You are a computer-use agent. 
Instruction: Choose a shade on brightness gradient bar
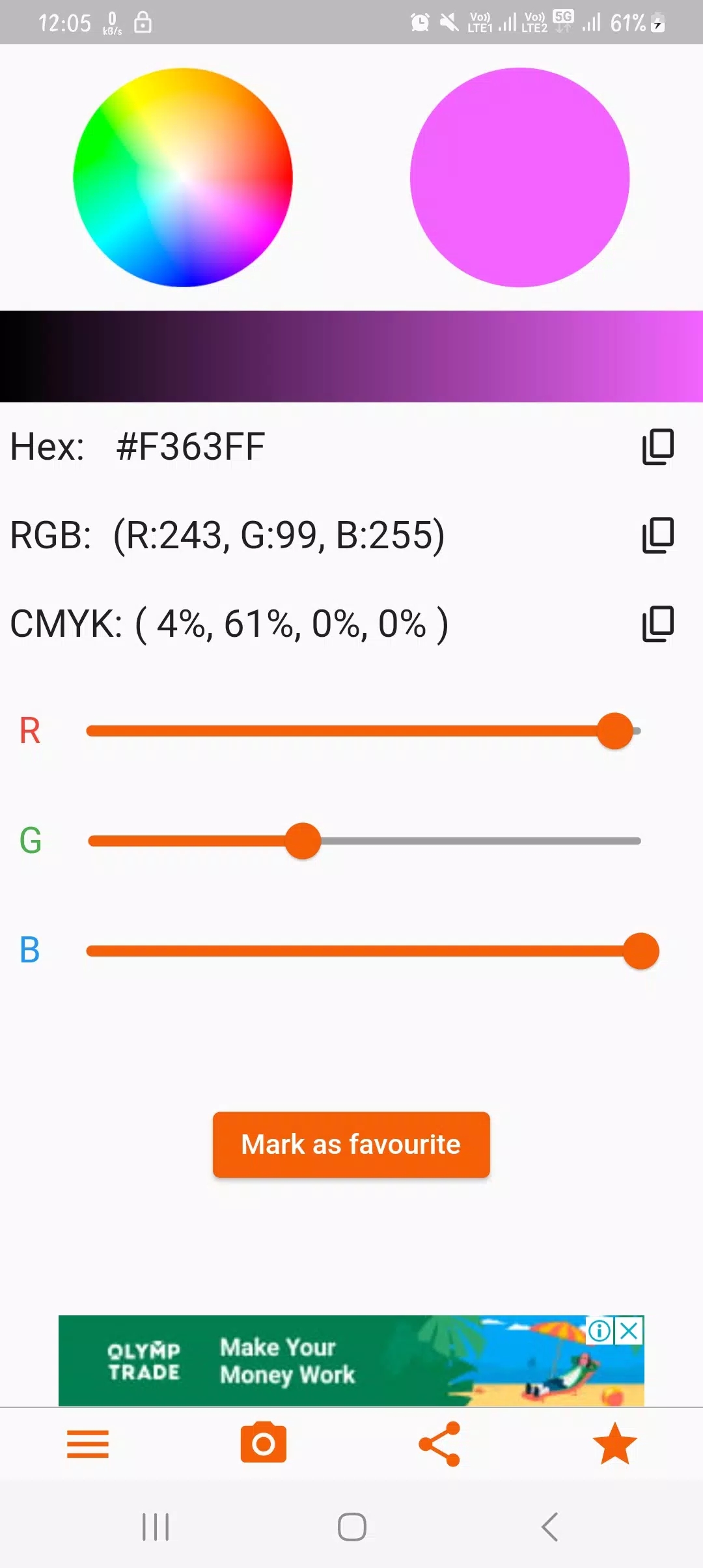click(351, 356)
